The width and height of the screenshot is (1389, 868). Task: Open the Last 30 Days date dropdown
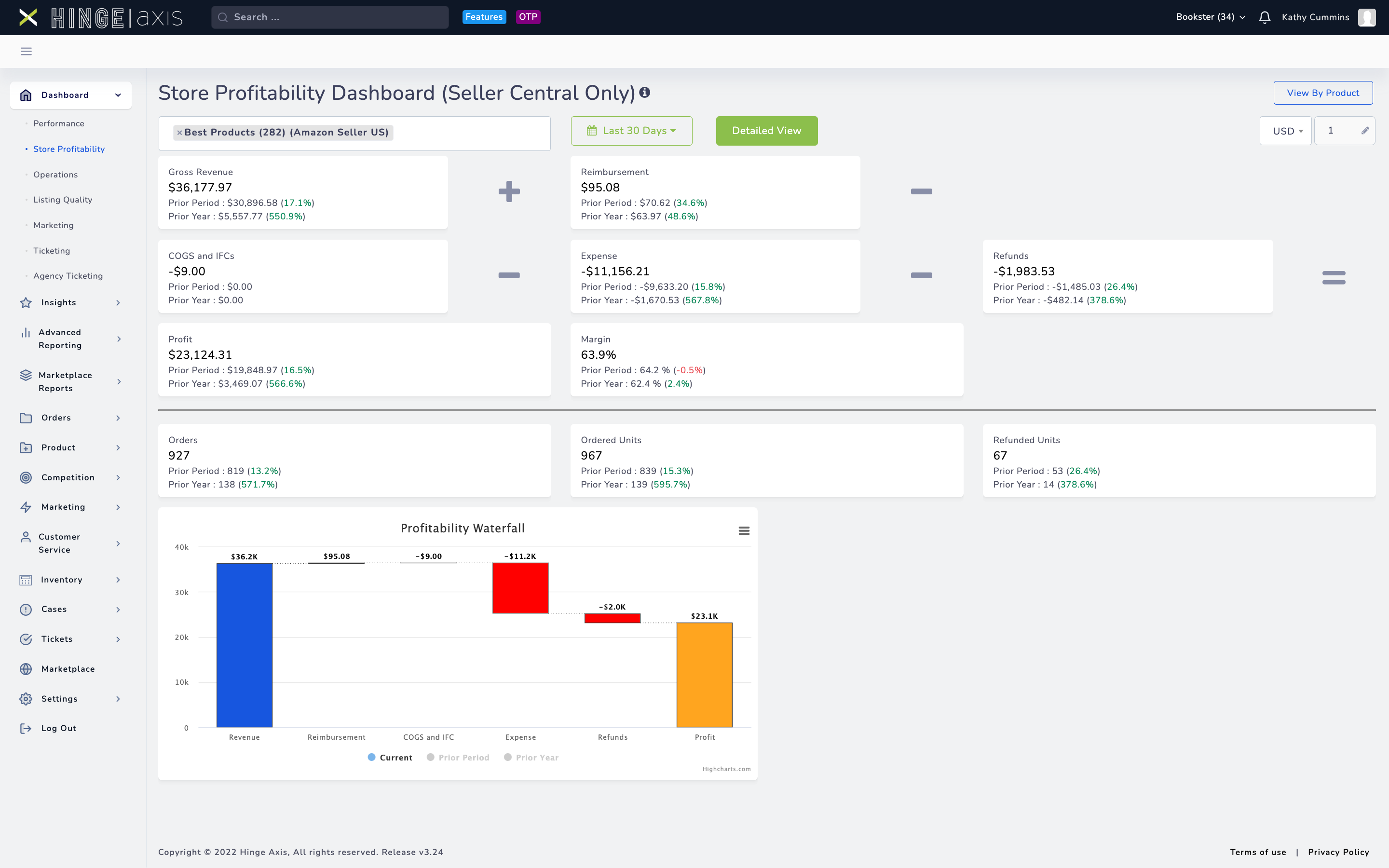coord(631,131)
